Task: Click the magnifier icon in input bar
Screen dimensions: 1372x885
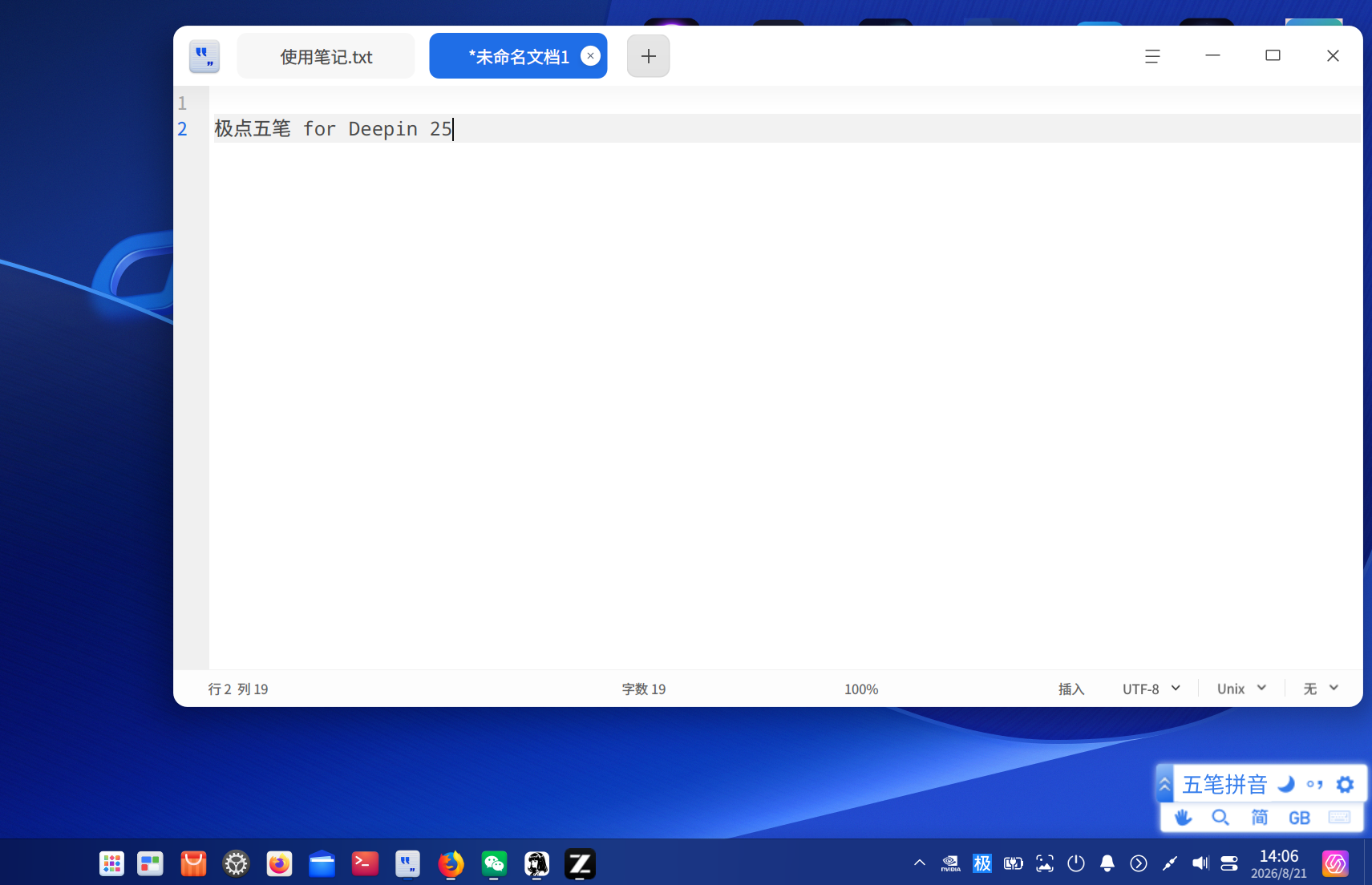Action: (1220, 817)
